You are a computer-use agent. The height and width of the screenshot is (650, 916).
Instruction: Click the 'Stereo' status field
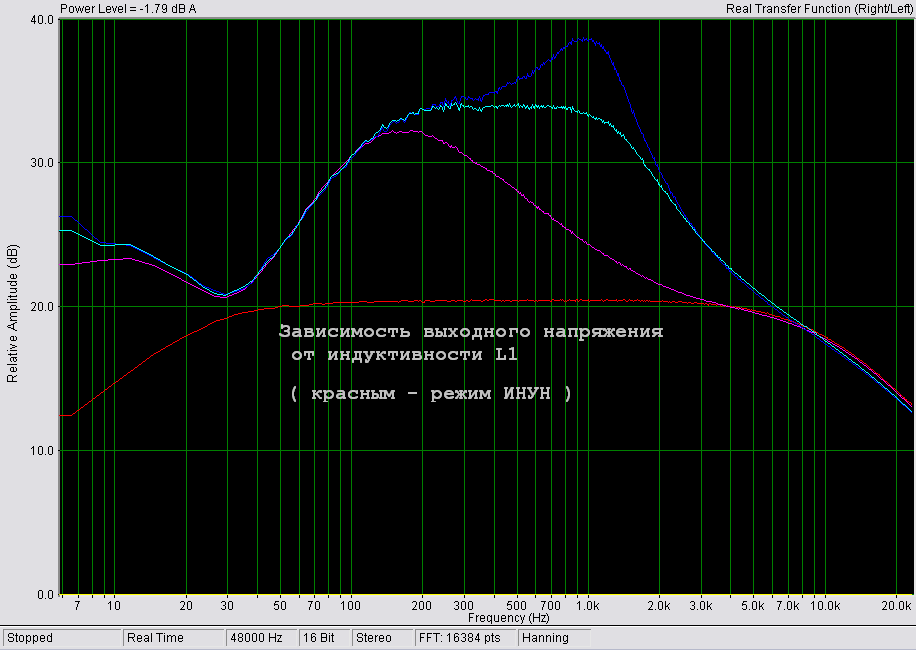tap(380, 638)
